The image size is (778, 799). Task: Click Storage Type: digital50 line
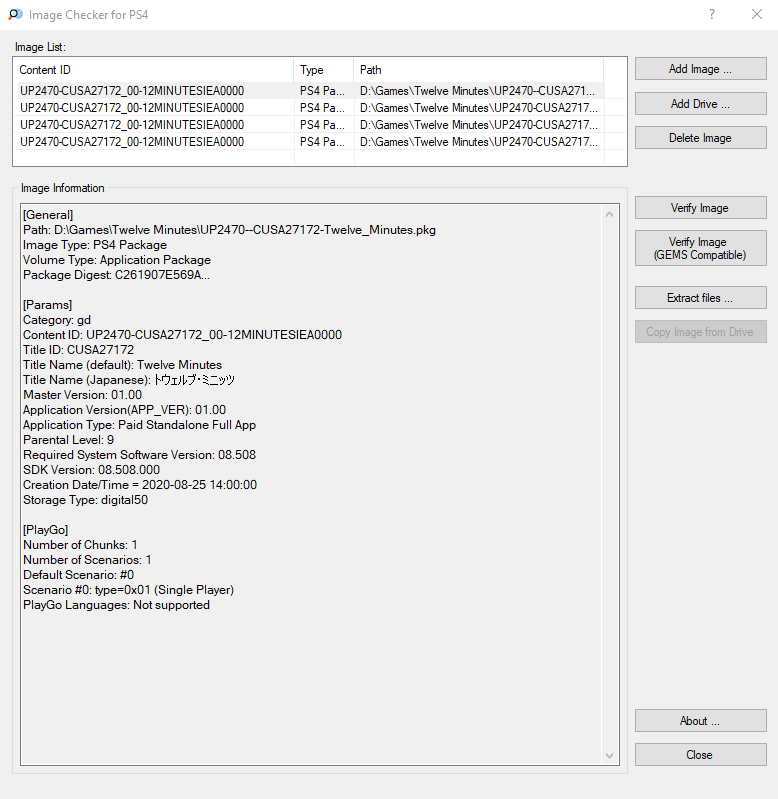coord(85,500)
